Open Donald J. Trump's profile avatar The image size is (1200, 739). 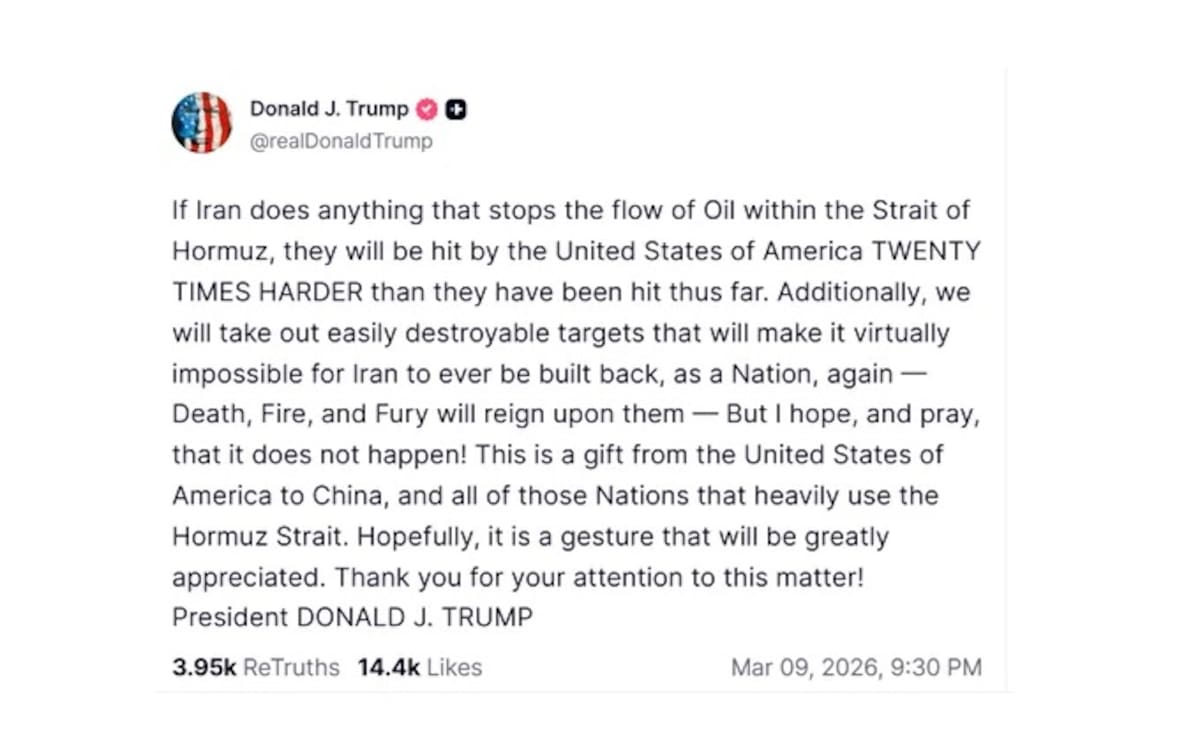tap(202, 123)
